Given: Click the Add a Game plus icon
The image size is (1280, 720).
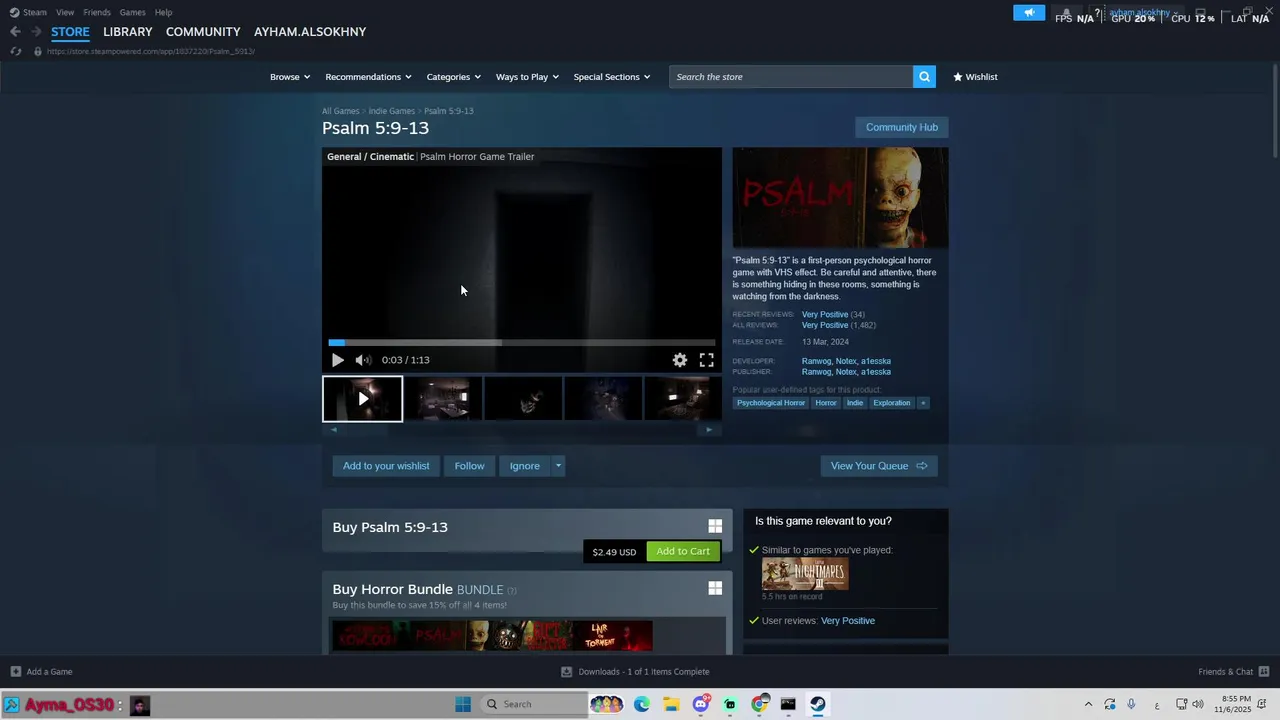Looking at the screenshot, I should (x=15, y=672).
